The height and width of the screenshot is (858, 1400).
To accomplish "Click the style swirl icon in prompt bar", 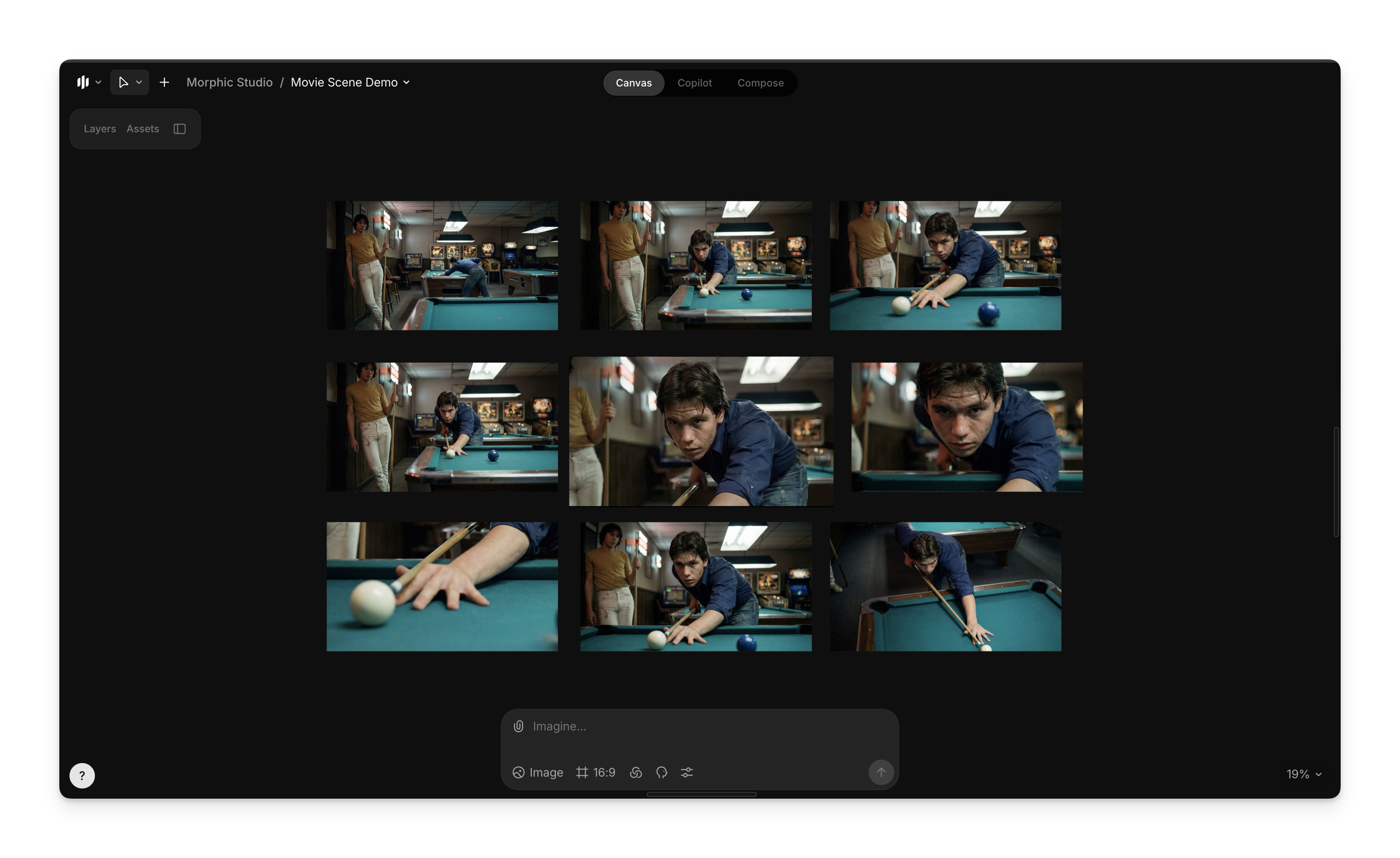I will coord(636,772).
